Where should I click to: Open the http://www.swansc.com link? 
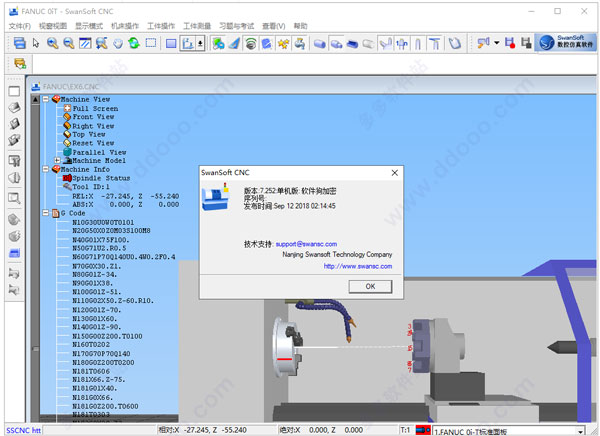click(x=358, y=266)
